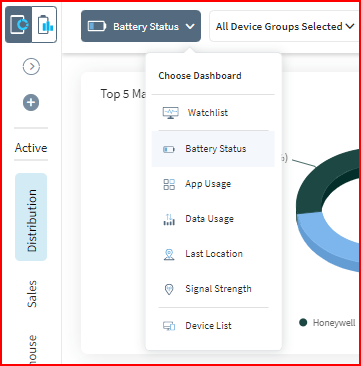
Task: Add a new group with plus button
Action: point(31,102)
